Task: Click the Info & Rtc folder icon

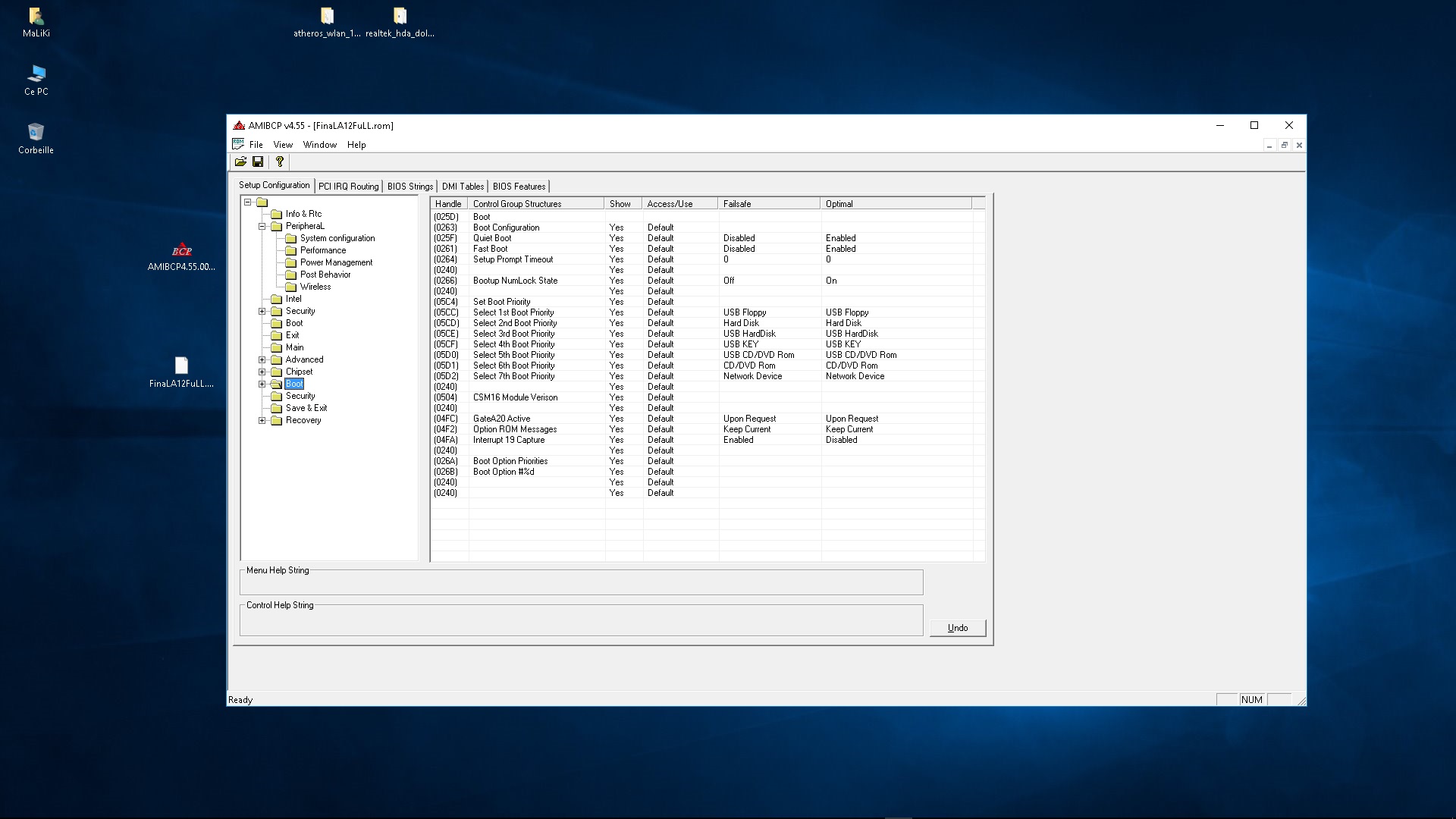Action: click(277, 215)
